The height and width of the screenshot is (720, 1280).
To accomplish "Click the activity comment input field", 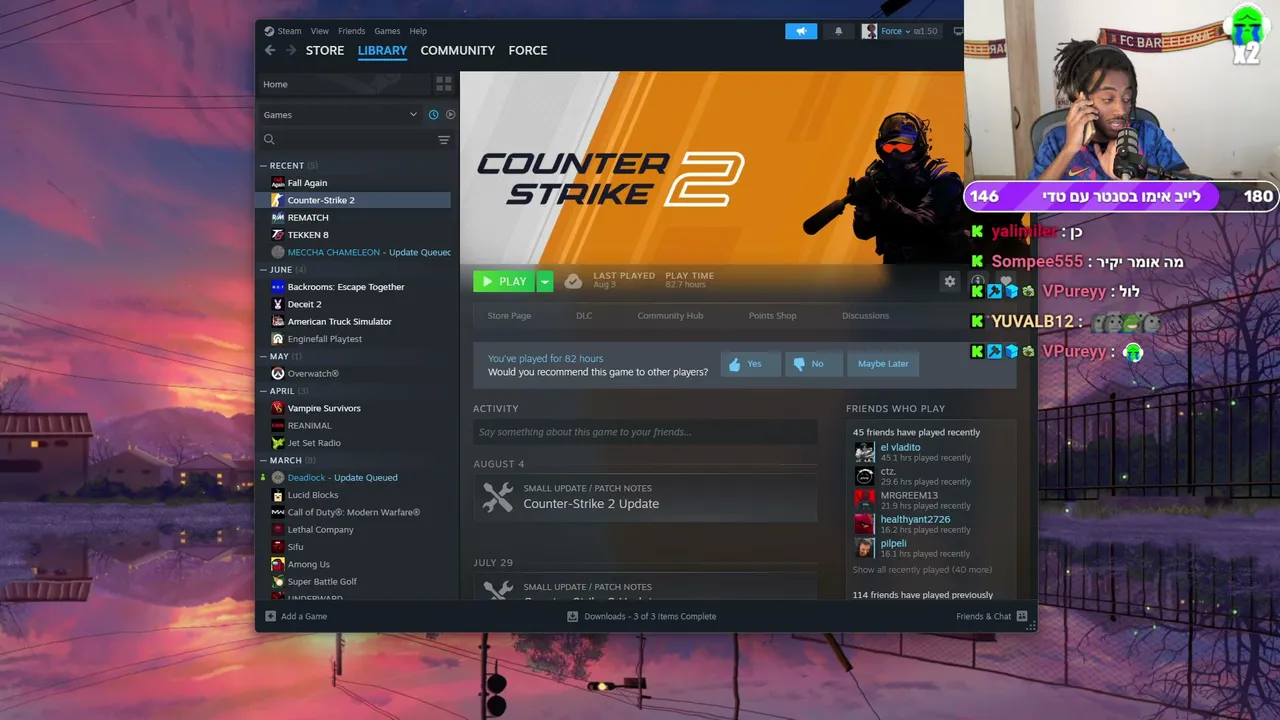I will [645, 432].
